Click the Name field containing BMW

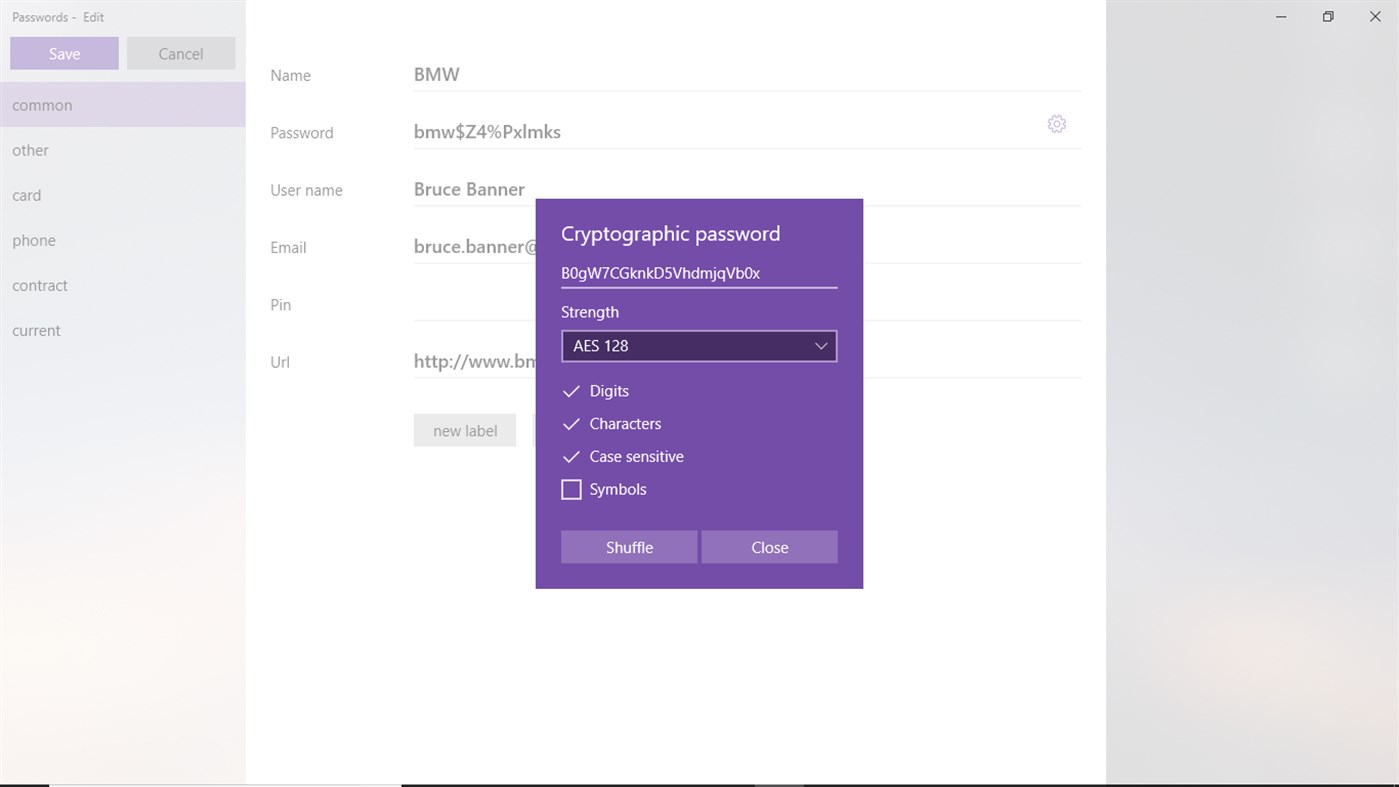[746, 75]
